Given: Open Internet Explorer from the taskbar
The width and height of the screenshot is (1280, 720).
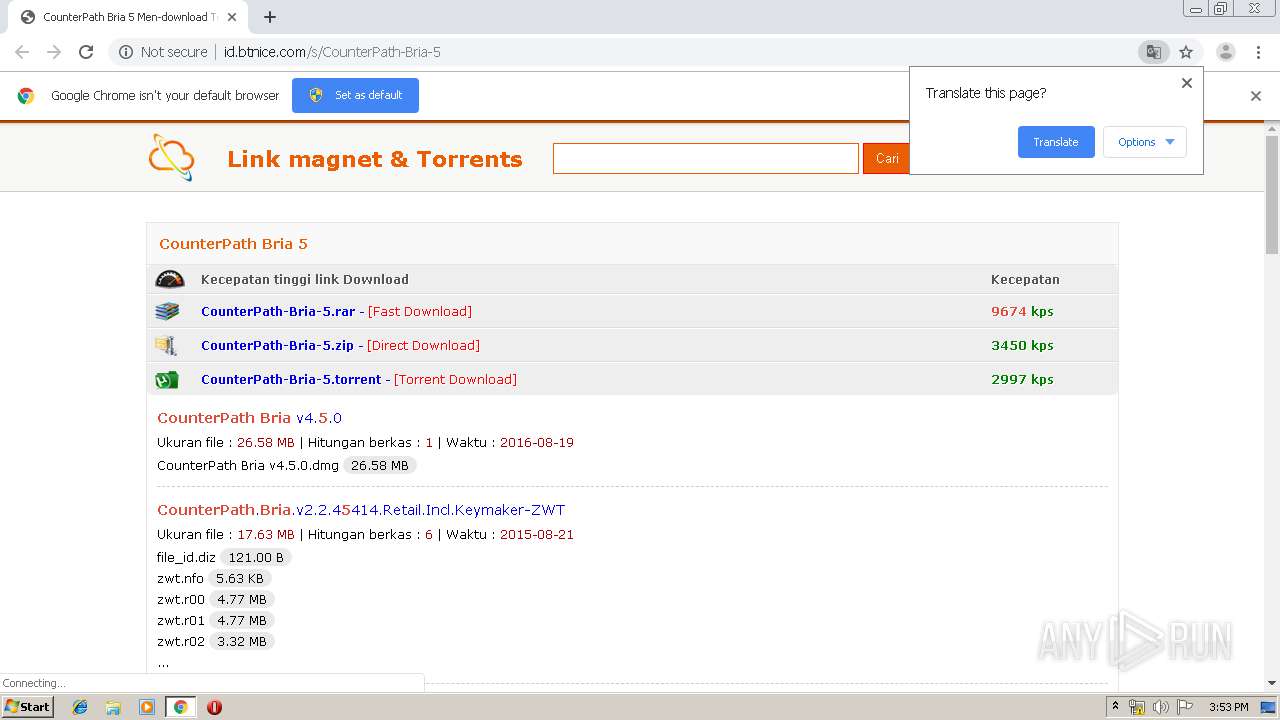Looking at the screenshot, I should click(80, 707).
